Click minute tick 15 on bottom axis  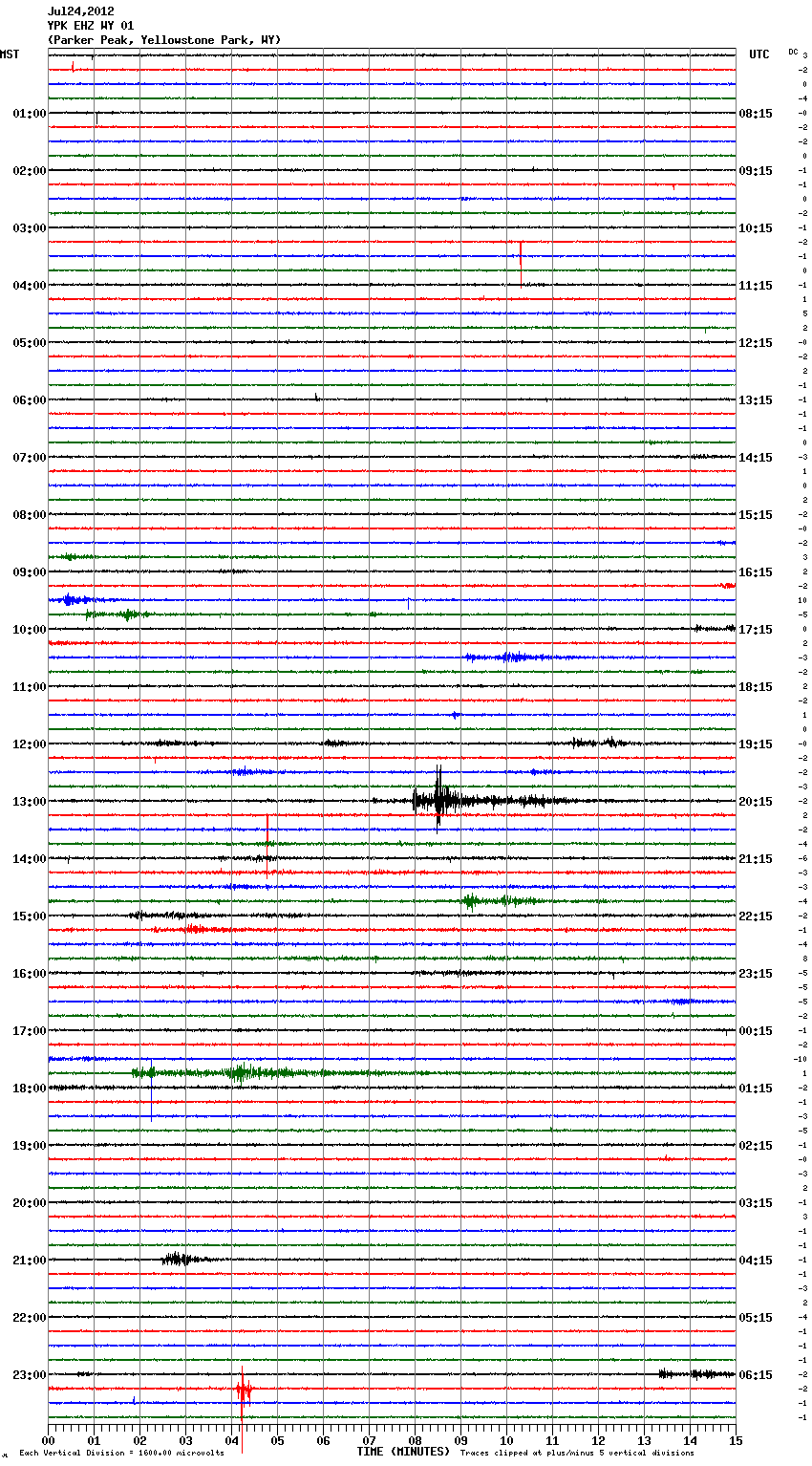(x=735, y=1441)
